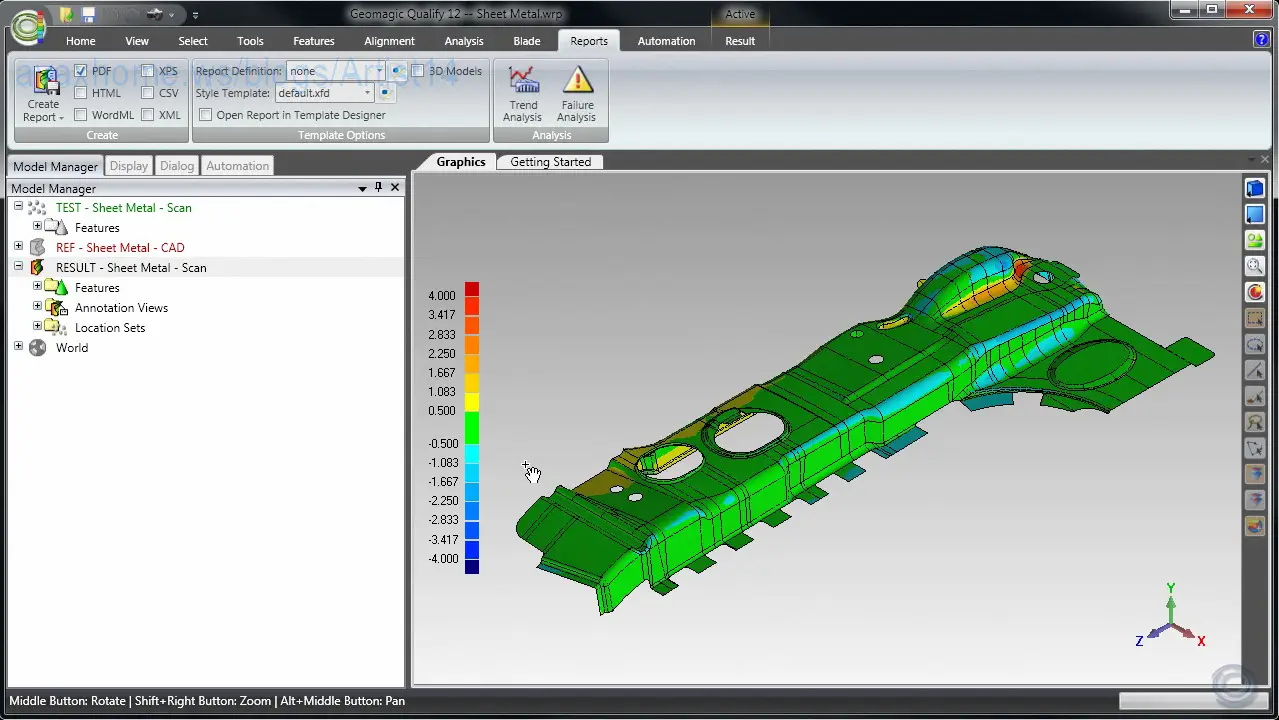Select the TEST - Sheet Metal - Scan item
The height and width of the screenshot is (720, 1279).
coord(124,208)
